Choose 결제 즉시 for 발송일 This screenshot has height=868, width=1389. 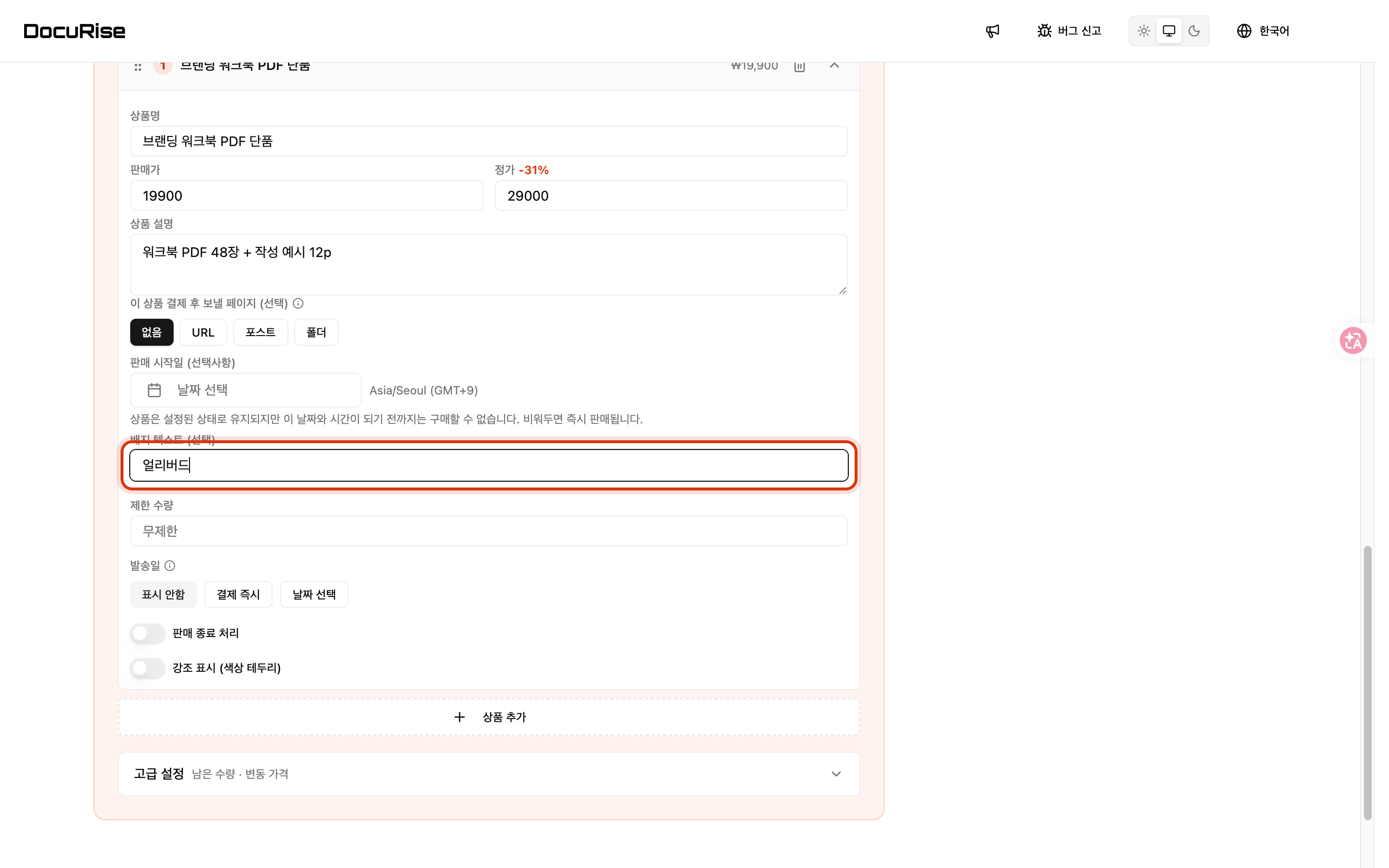[238, 594]
